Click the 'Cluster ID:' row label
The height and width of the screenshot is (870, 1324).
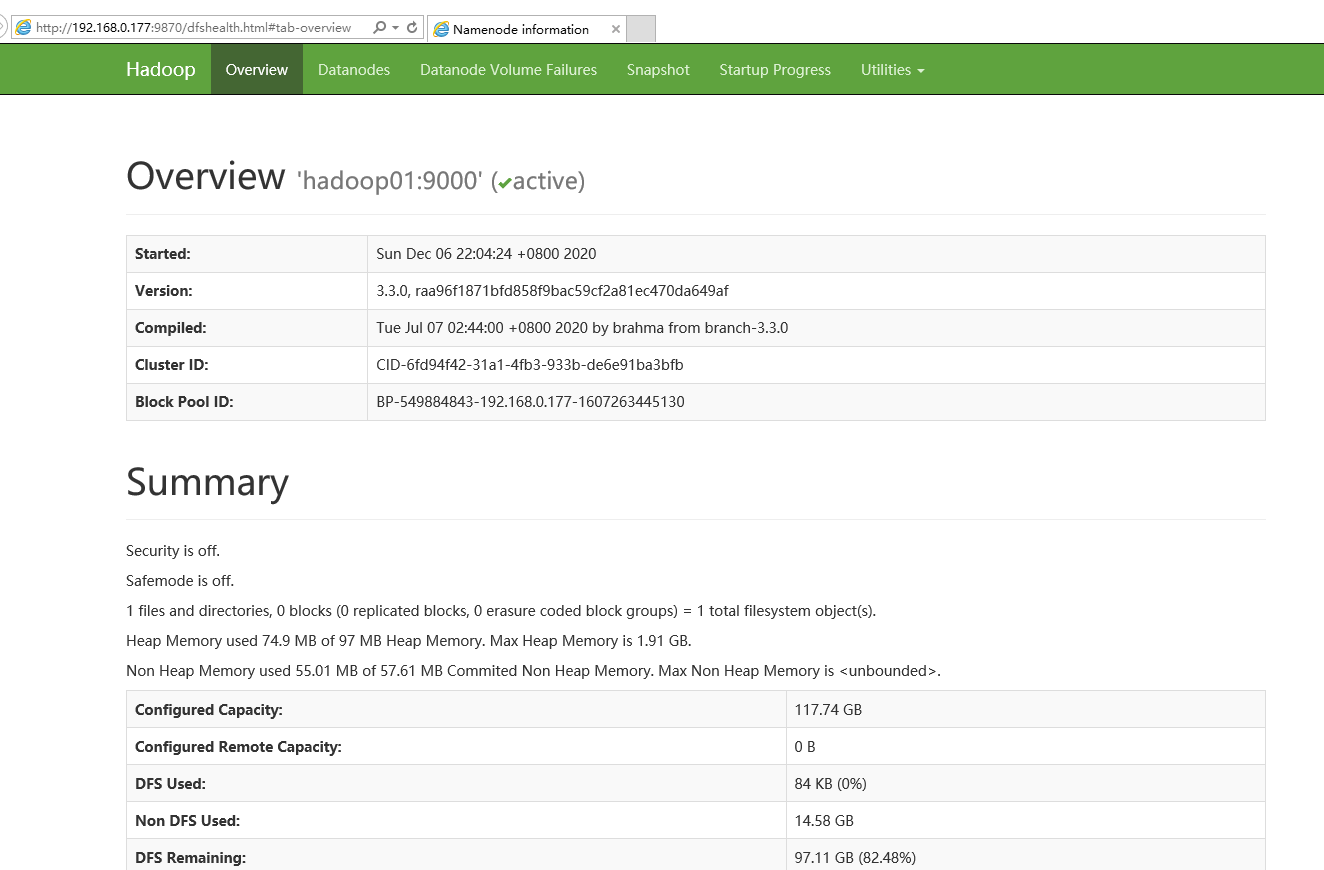pos(172,365)
